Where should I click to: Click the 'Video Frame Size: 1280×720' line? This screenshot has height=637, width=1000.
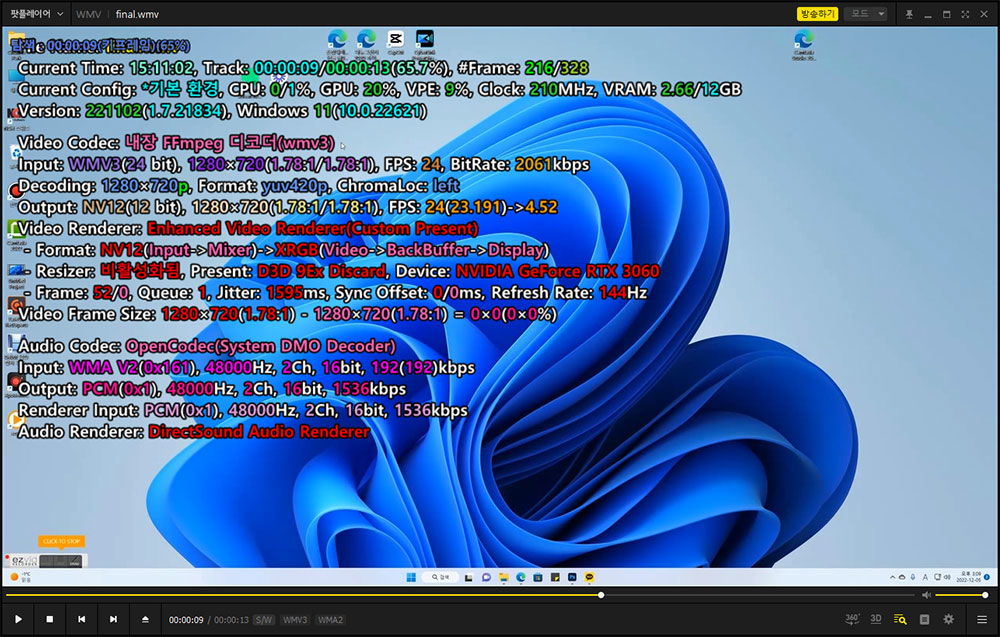coord(287,314)
